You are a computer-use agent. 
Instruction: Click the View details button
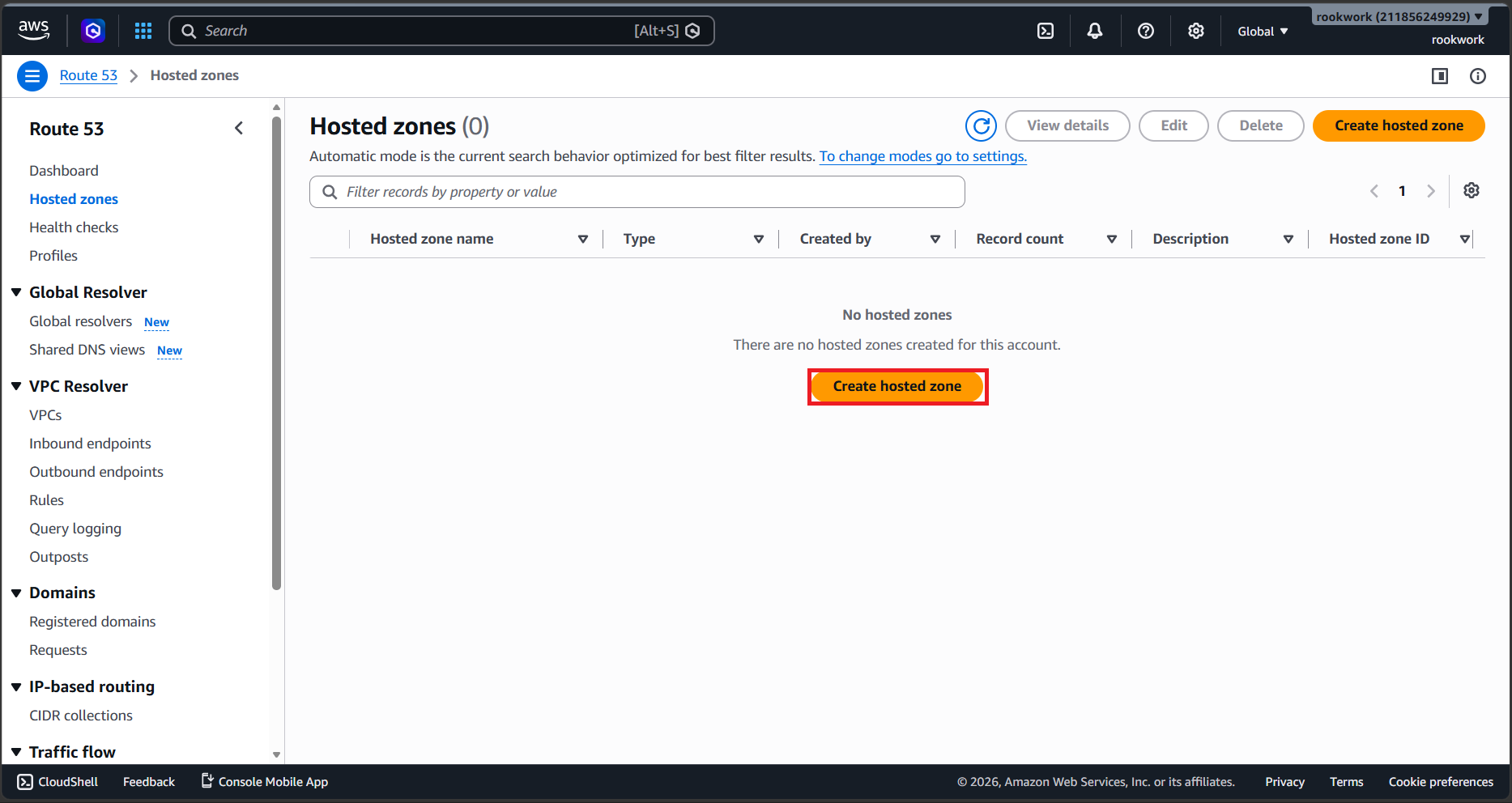tap(1067, 125)
